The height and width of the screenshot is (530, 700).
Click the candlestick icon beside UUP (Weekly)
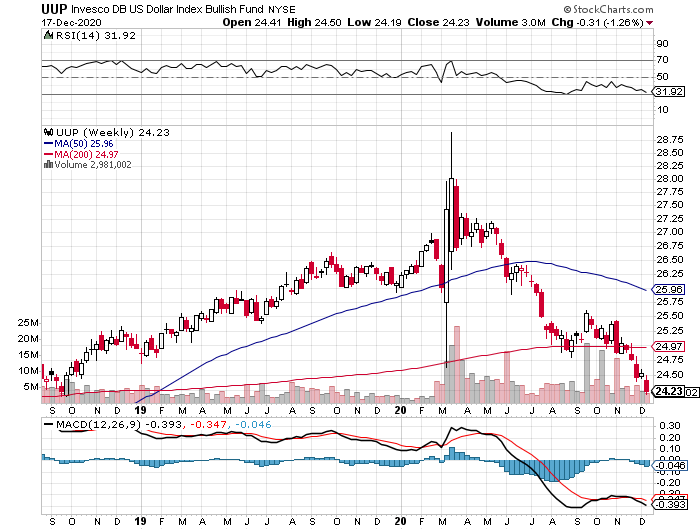tap(48, 132)
